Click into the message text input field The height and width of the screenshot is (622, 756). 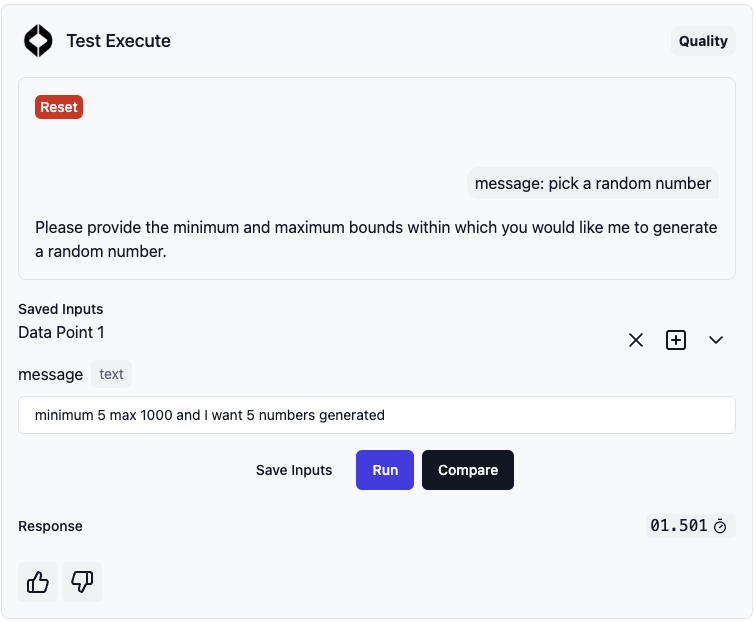(377, 415)
